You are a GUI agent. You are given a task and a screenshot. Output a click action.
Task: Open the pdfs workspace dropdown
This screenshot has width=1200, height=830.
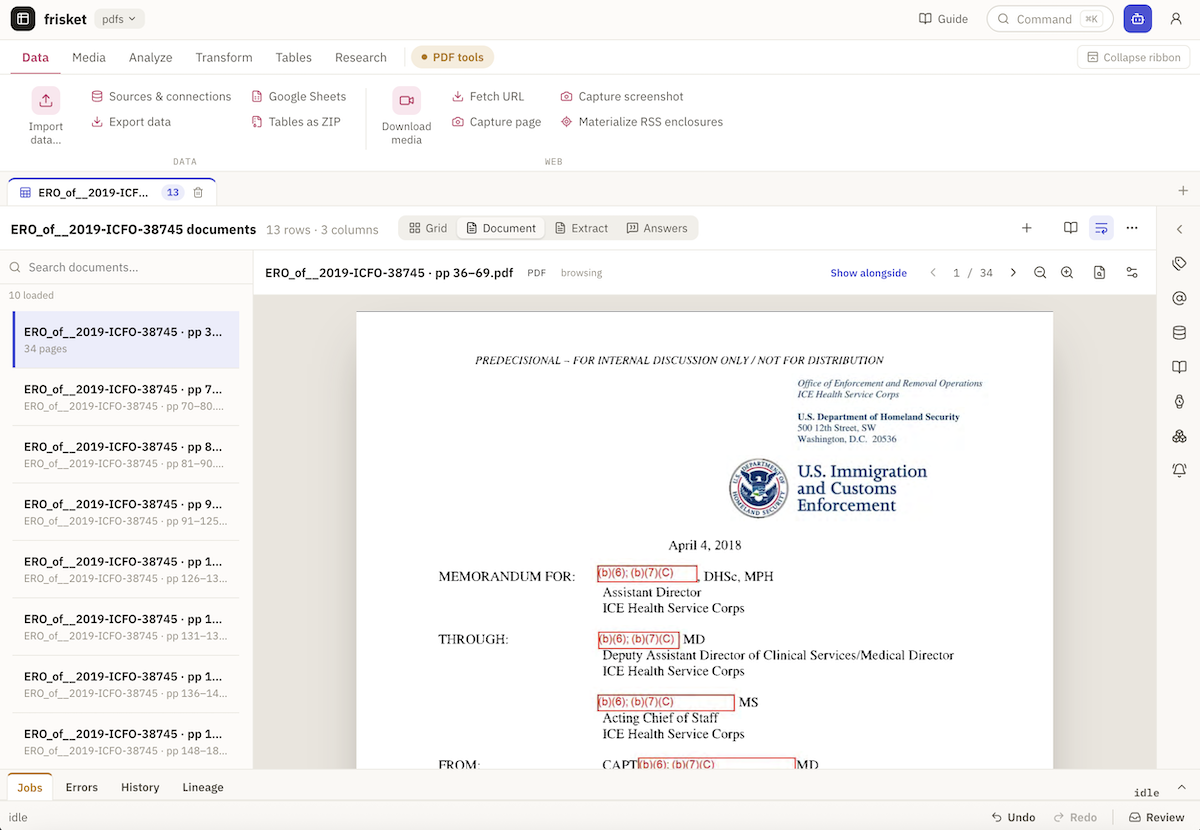coord(120,19)
